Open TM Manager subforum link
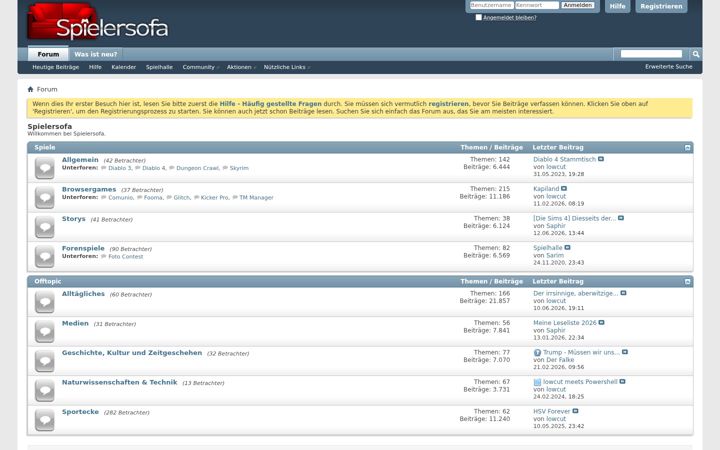 pos(256,197)
